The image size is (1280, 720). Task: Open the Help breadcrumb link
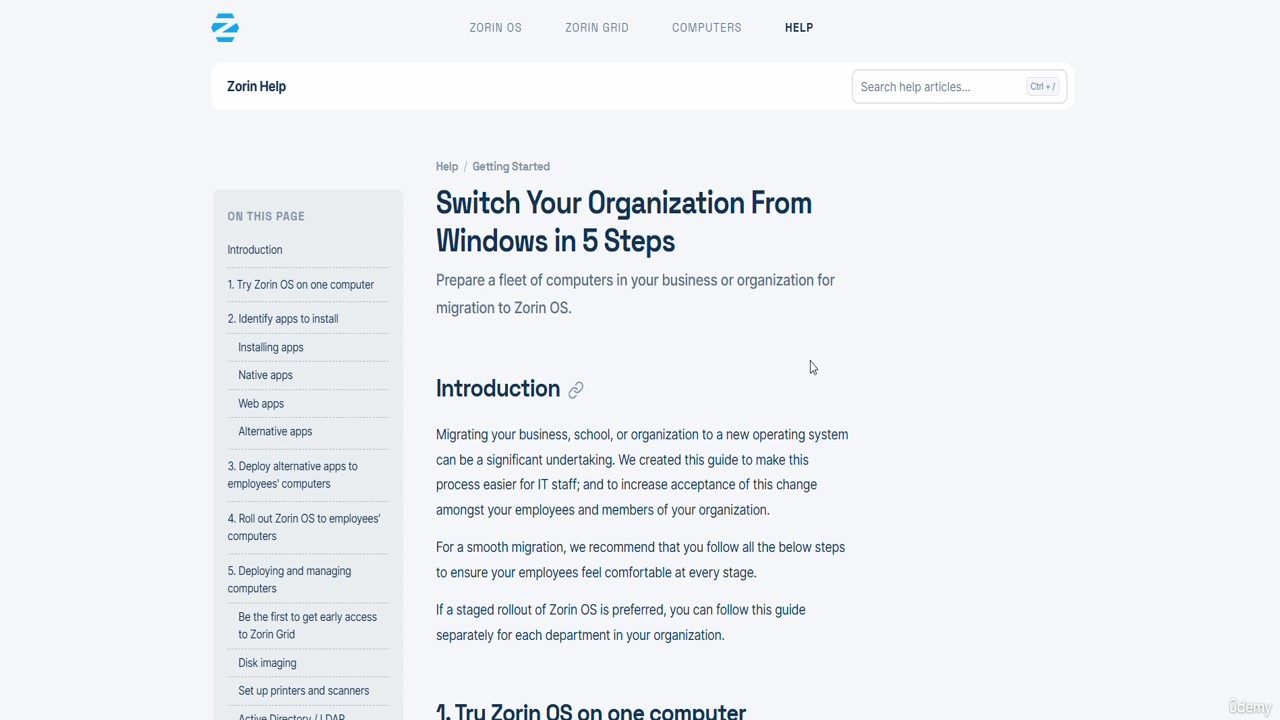(x=447, y=167)
